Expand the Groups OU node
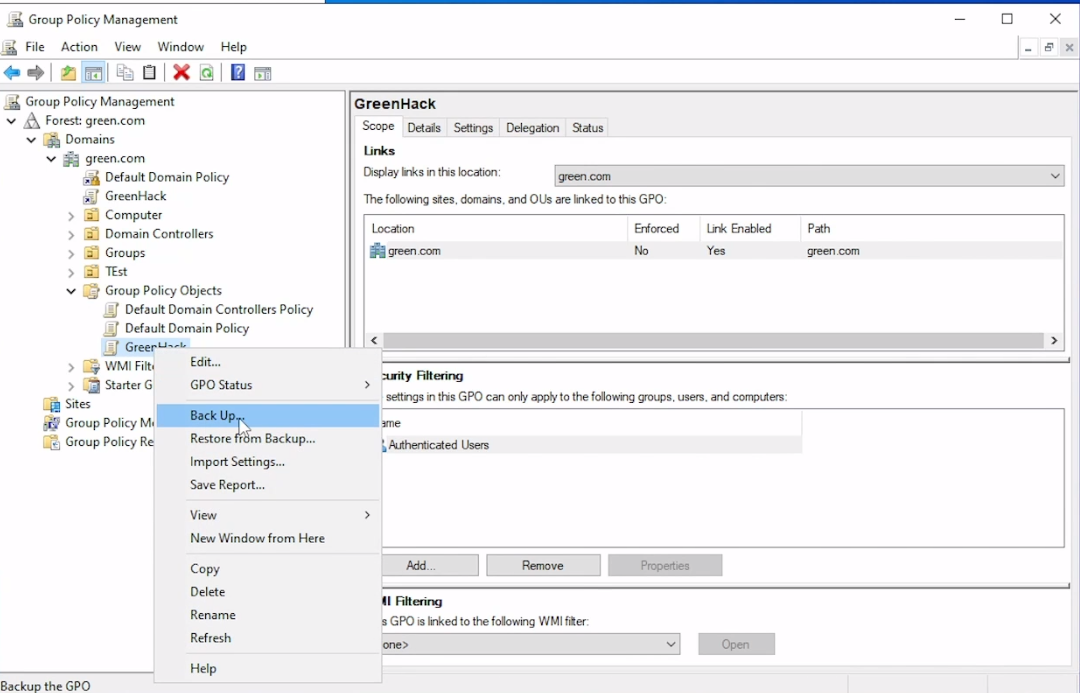This screenshot has width=1080, height=693. pos(71,254)
